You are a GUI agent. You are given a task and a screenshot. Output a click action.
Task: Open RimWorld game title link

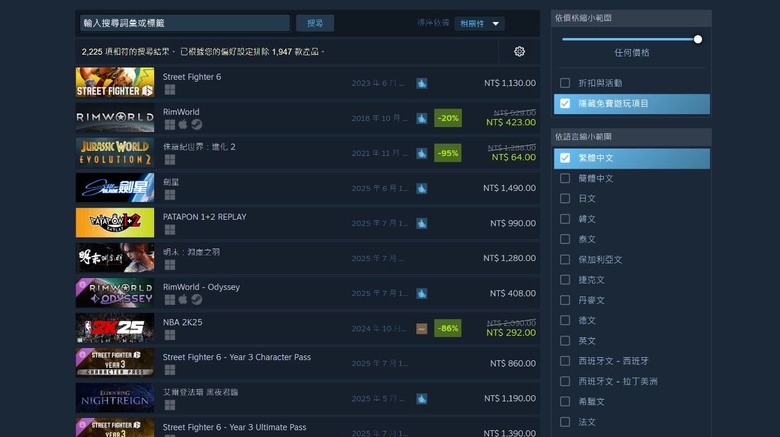pos(181,112)
